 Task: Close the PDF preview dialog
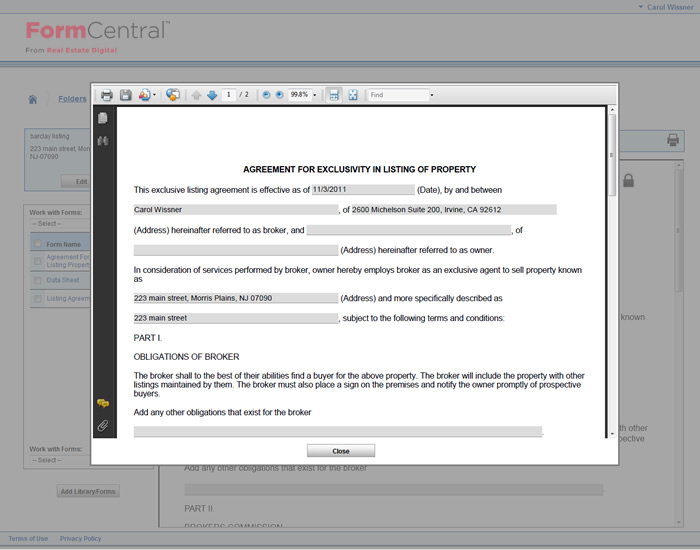[x=341, y=451]
